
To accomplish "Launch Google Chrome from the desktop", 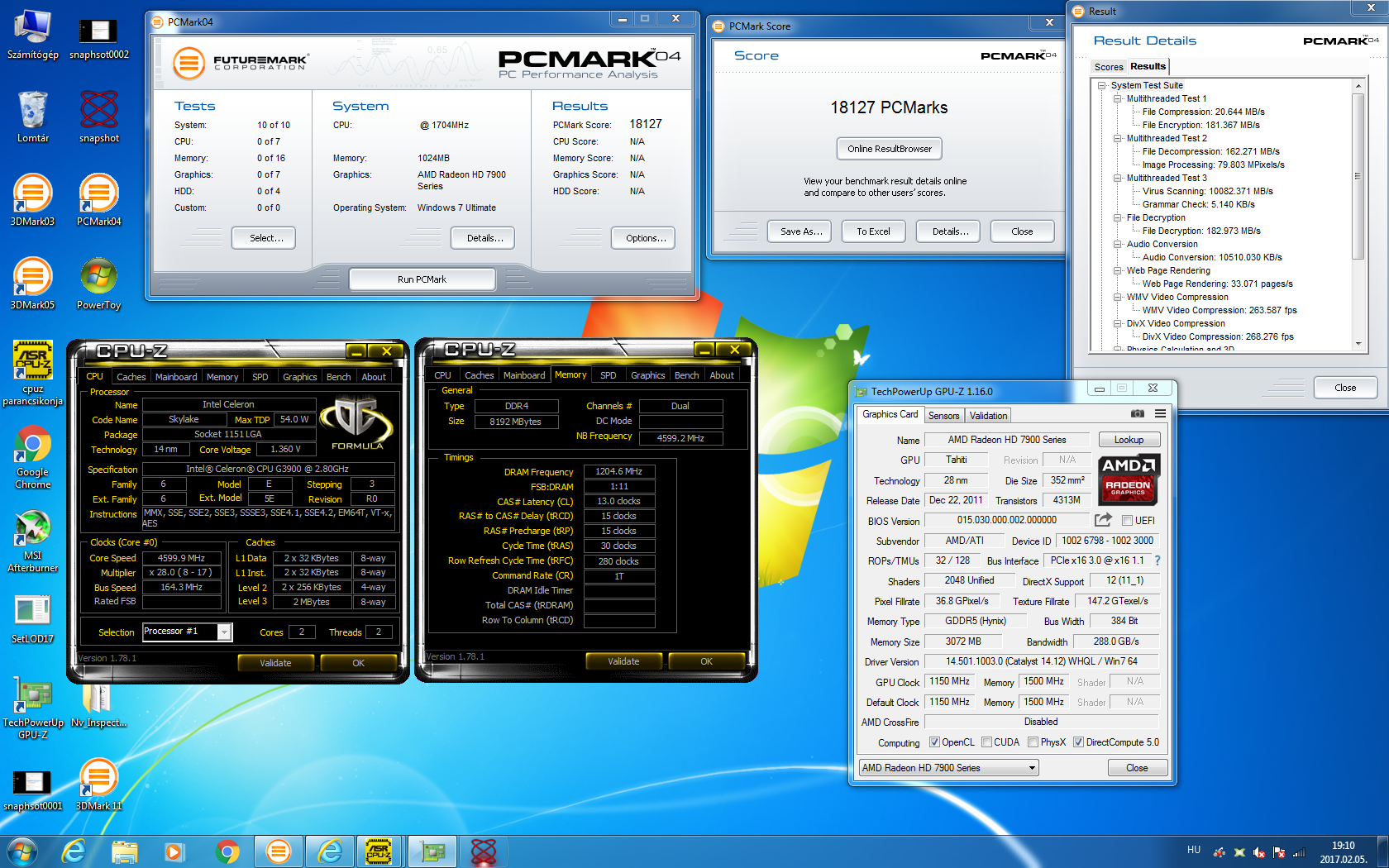I will [32, 457].
